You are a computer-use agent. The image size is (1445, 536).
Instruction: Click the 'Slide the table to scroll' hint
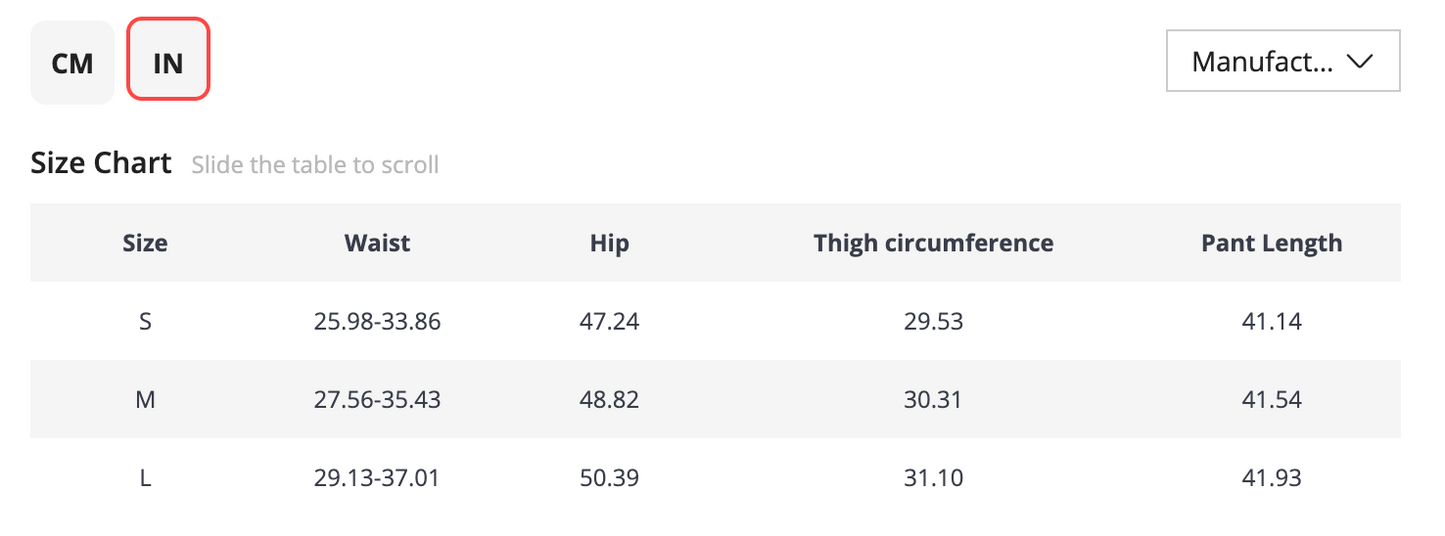coord(315,164)
